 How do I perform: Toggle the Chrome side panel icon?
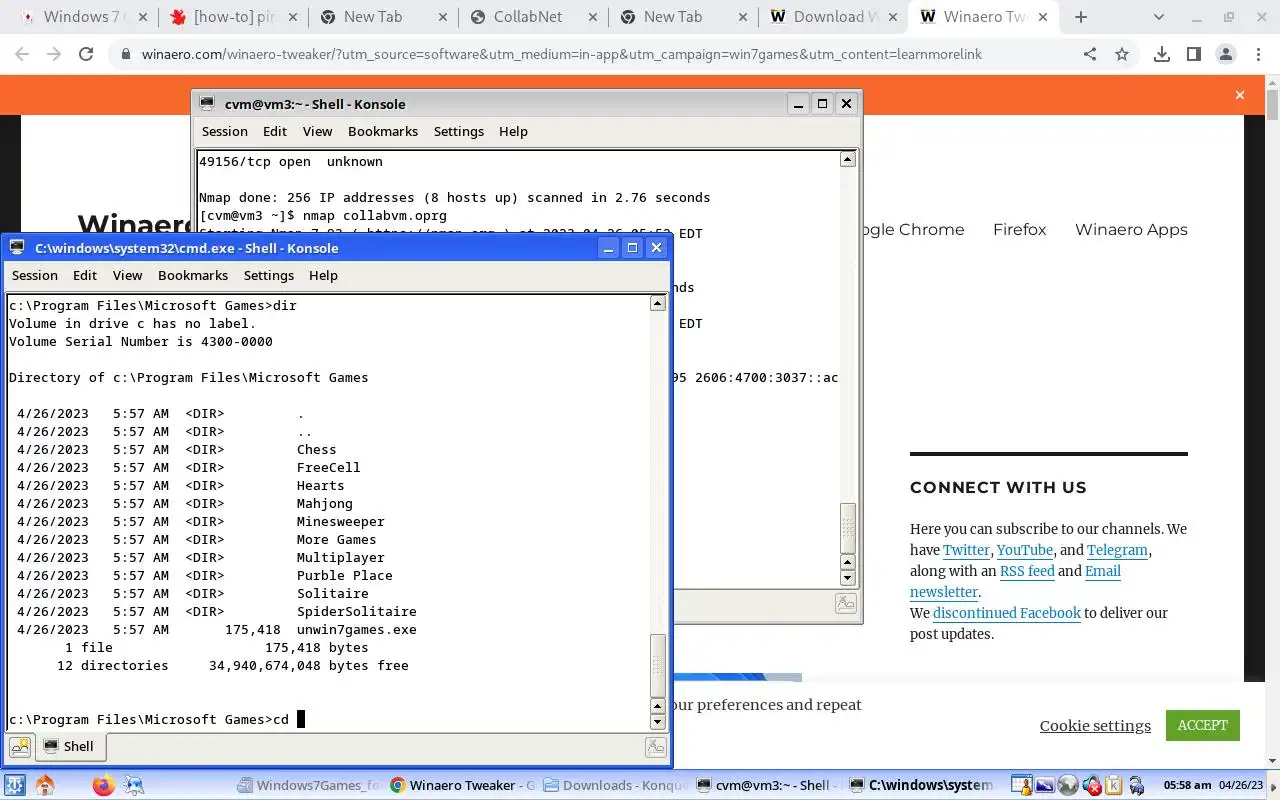coord(1194,55)
